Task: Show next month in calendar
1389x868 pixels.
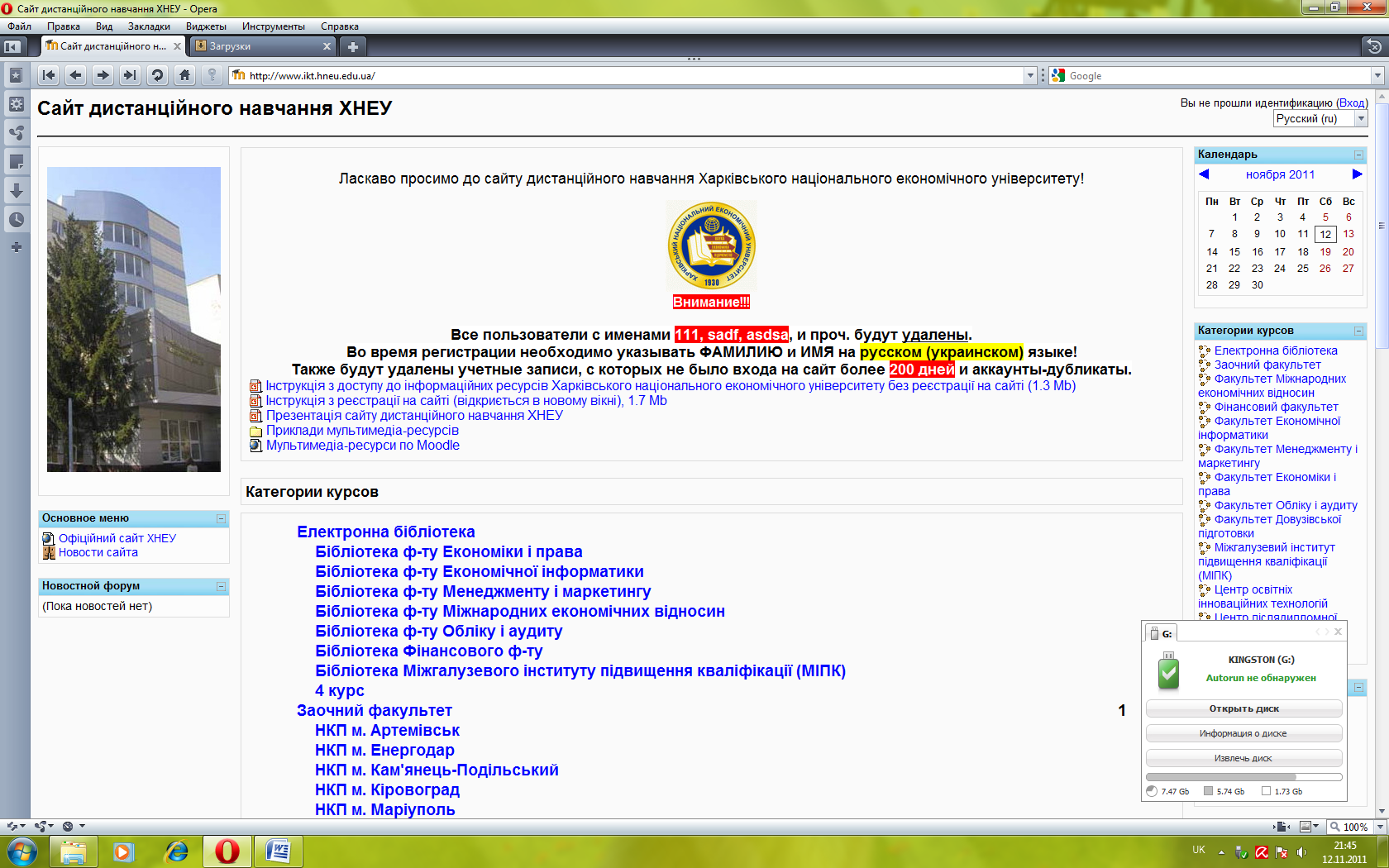Action: pyautogui.click(x=1357, y=174)
